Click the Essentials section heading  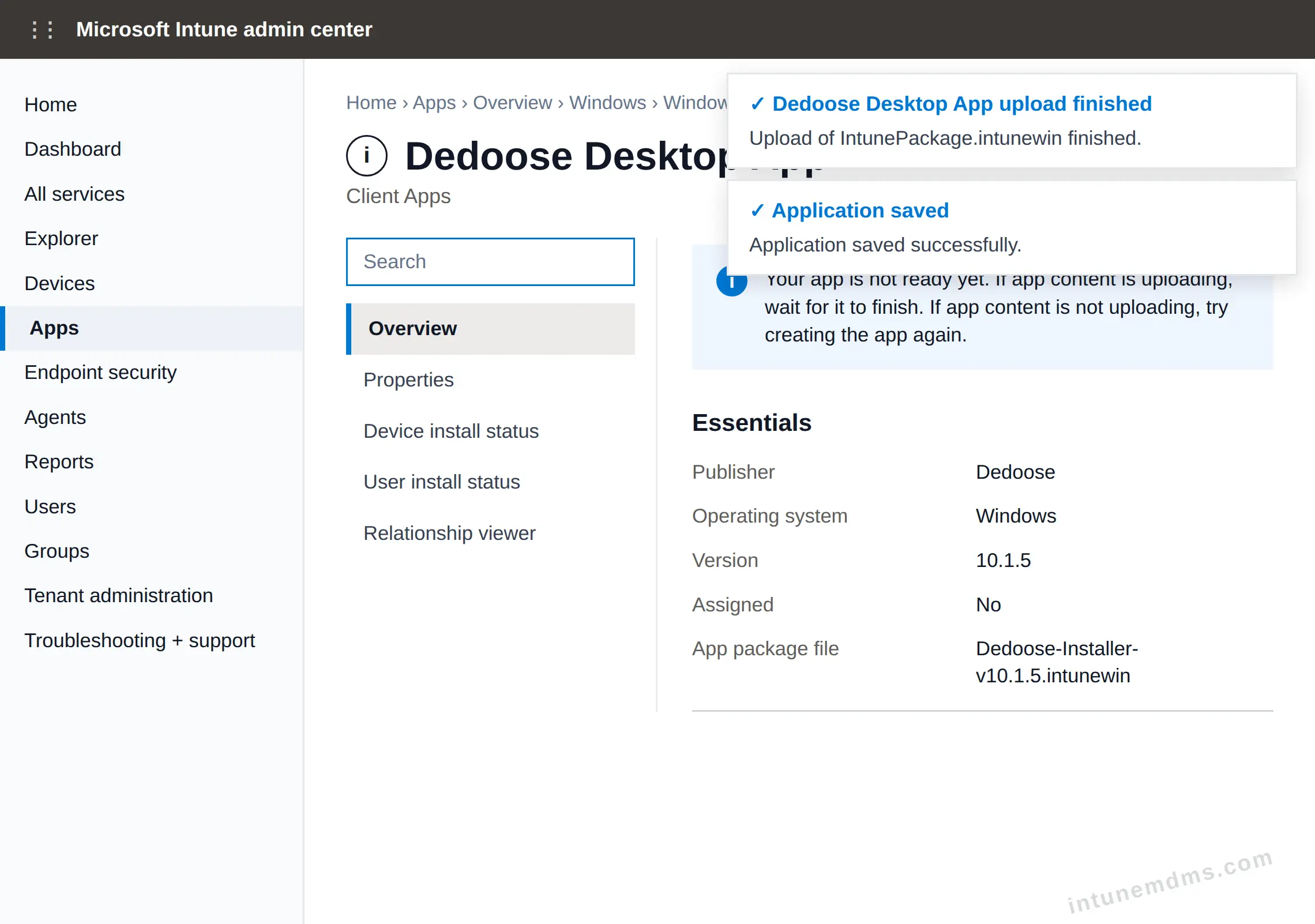[752, 423]
